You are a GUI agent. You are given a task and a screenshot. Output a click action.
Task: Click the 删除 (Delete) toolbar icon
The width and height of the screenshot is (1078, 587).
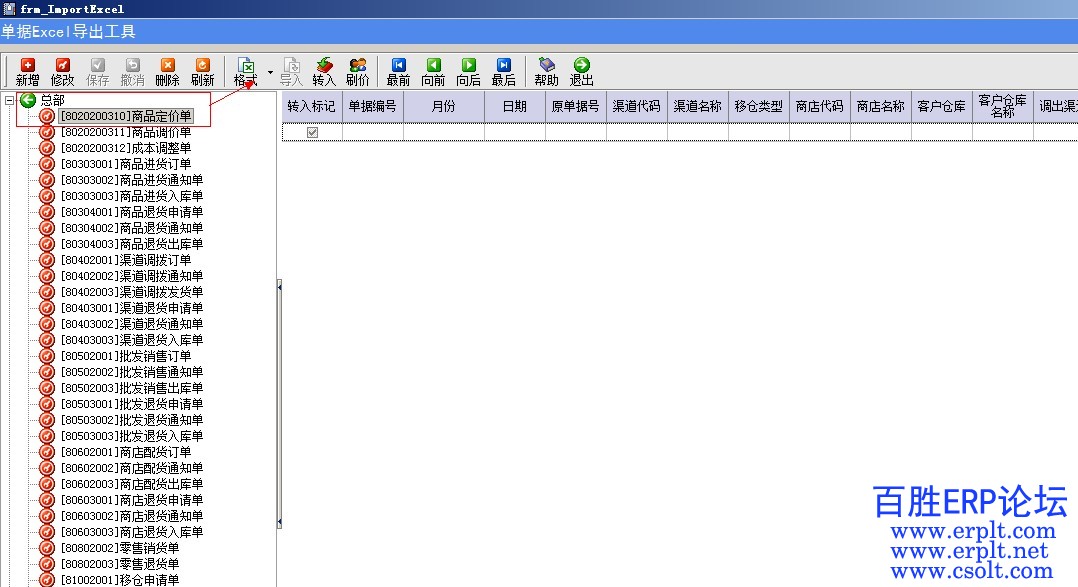click(x=167, y=71)
